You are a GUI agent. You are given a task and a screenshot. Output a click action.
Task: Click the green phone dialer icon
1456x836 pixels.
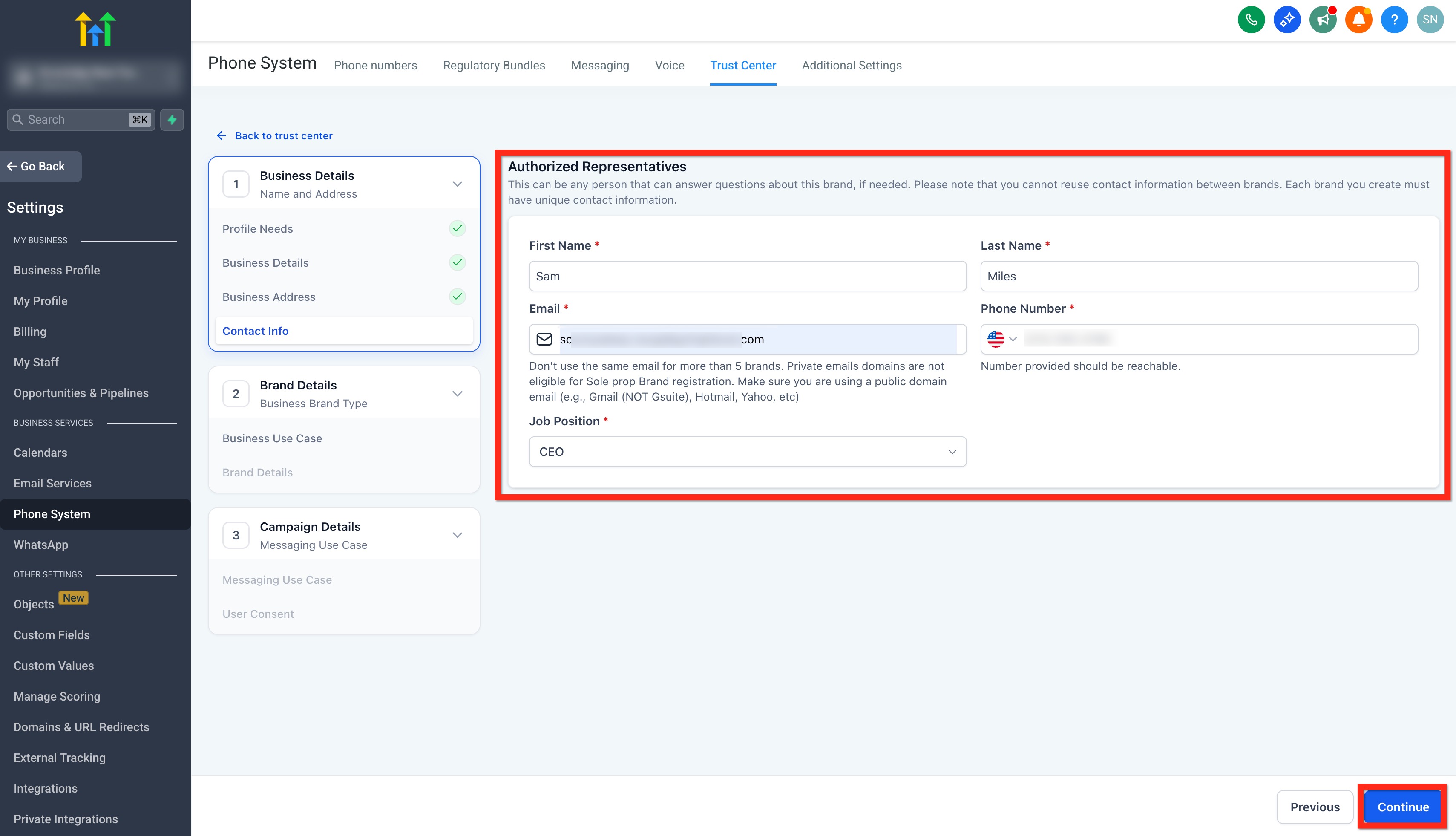point(1251,20)
